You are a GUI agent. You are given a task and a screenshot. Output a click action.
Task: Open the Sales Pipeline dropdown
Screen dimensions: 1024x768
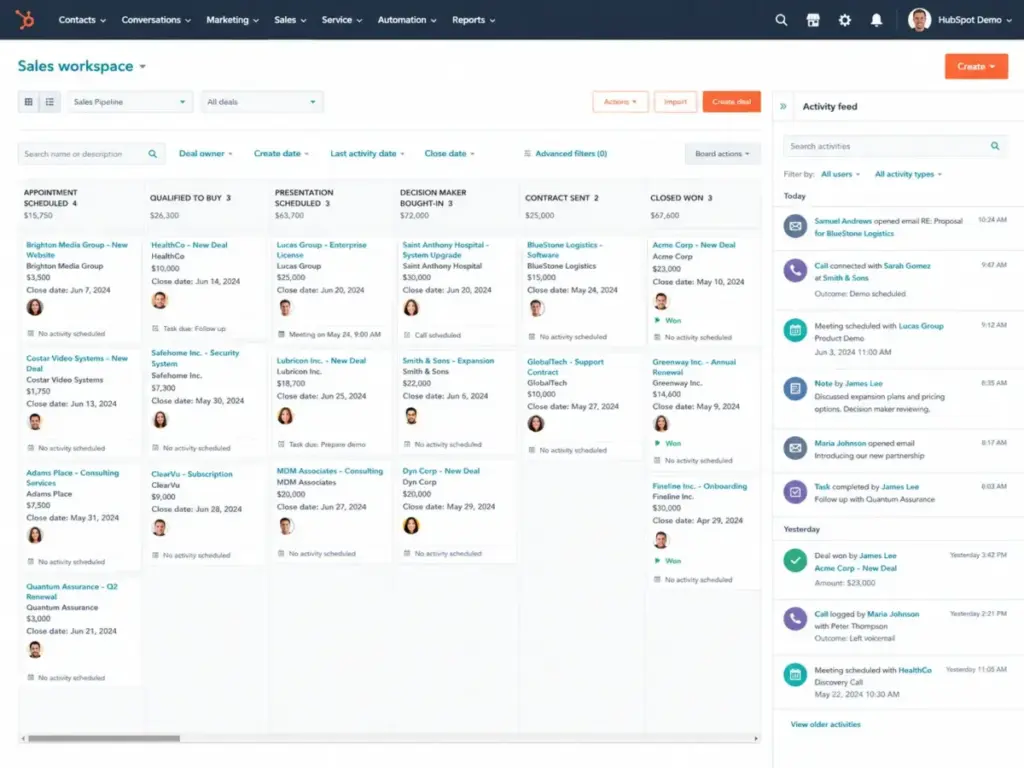(x=129, y=102)
